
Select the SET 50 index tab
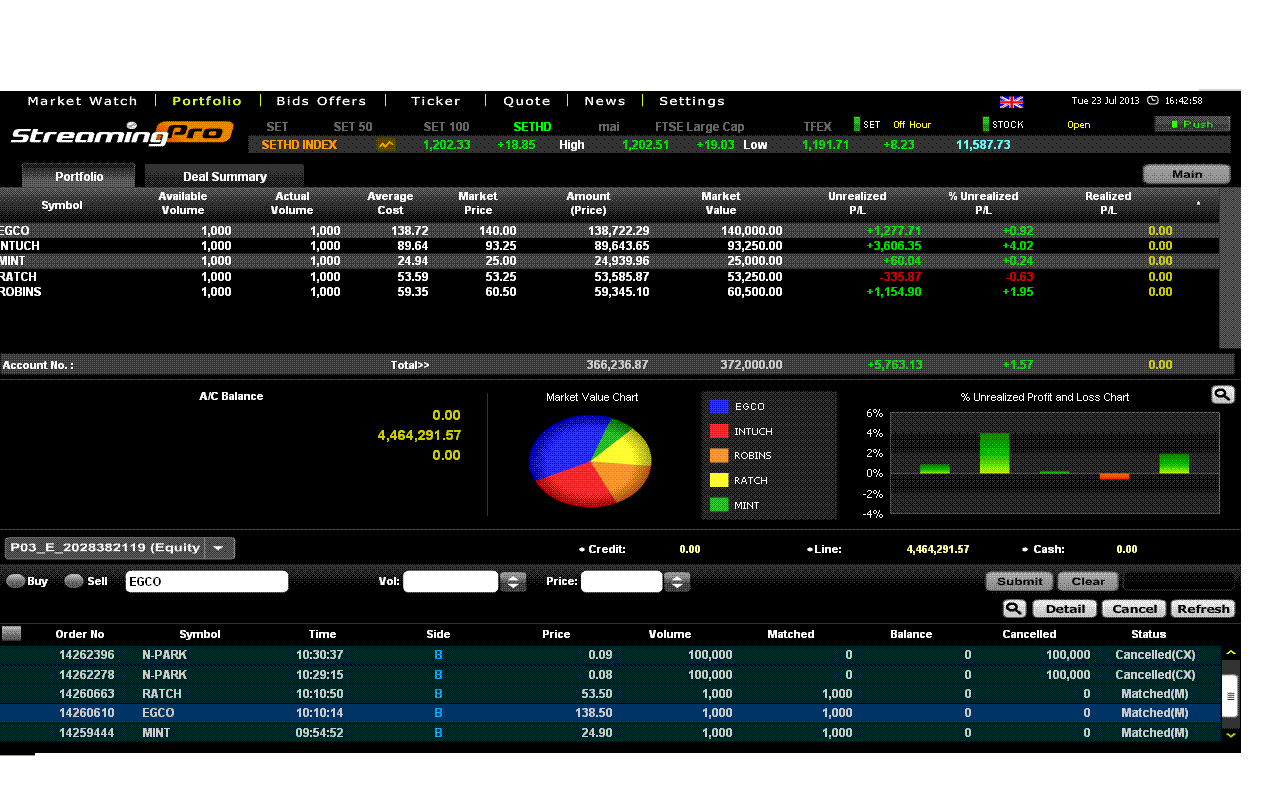coord(353,127)
